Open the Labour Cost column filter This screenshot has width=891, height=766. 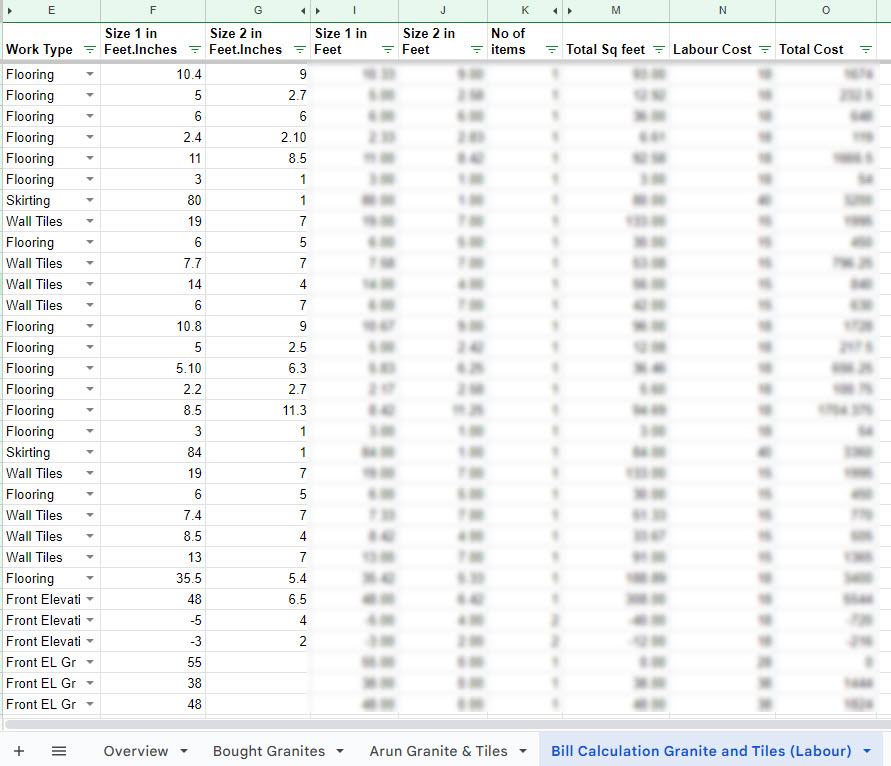point(765,50)
